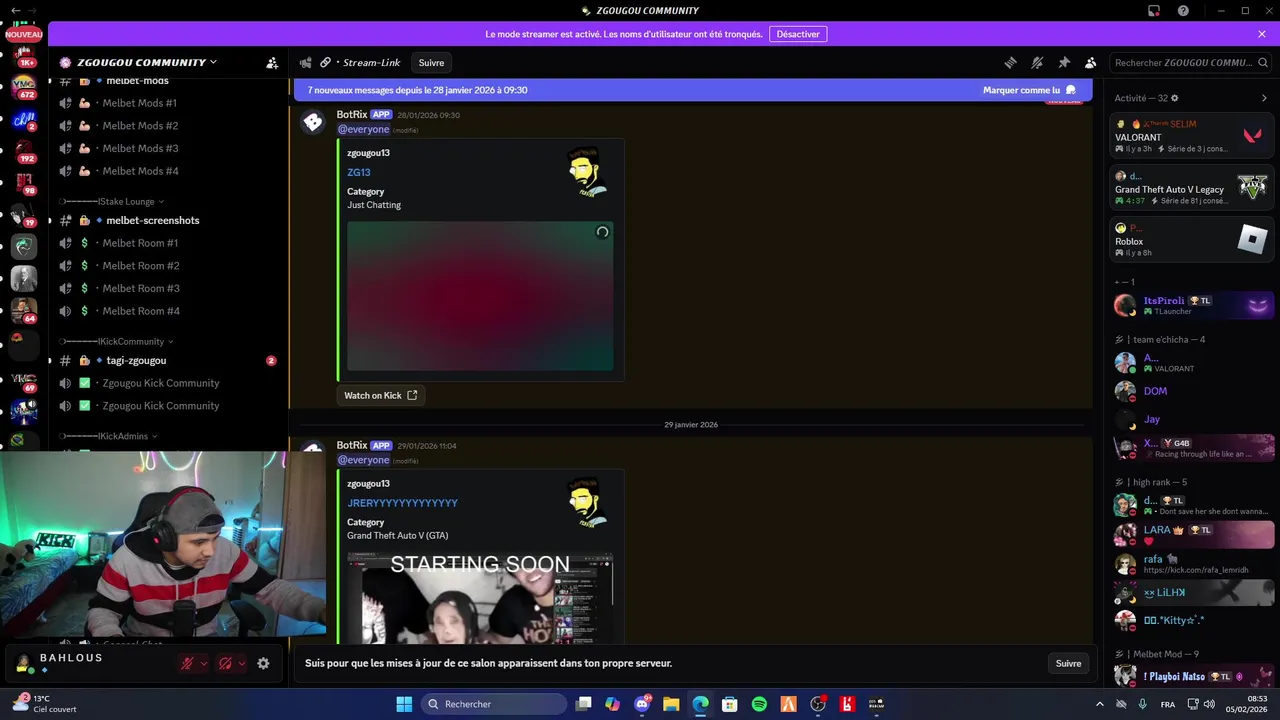Show hidden system tray icons arrow
The image size is (1280, 720).
(x=1100, y=704)
